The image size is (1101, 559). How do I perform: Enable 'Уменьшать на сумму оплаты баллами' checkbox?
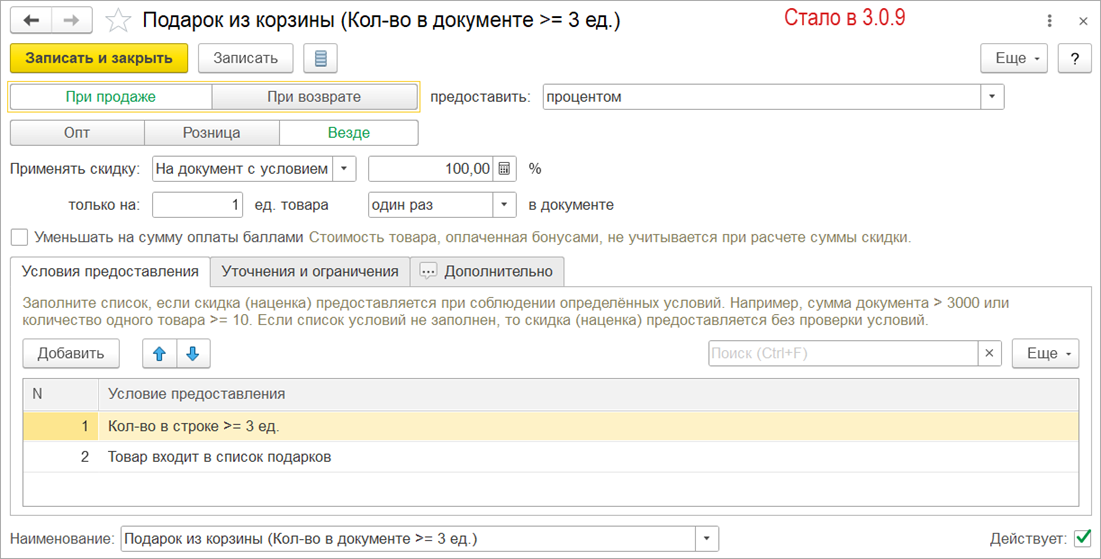click(19, 238)
